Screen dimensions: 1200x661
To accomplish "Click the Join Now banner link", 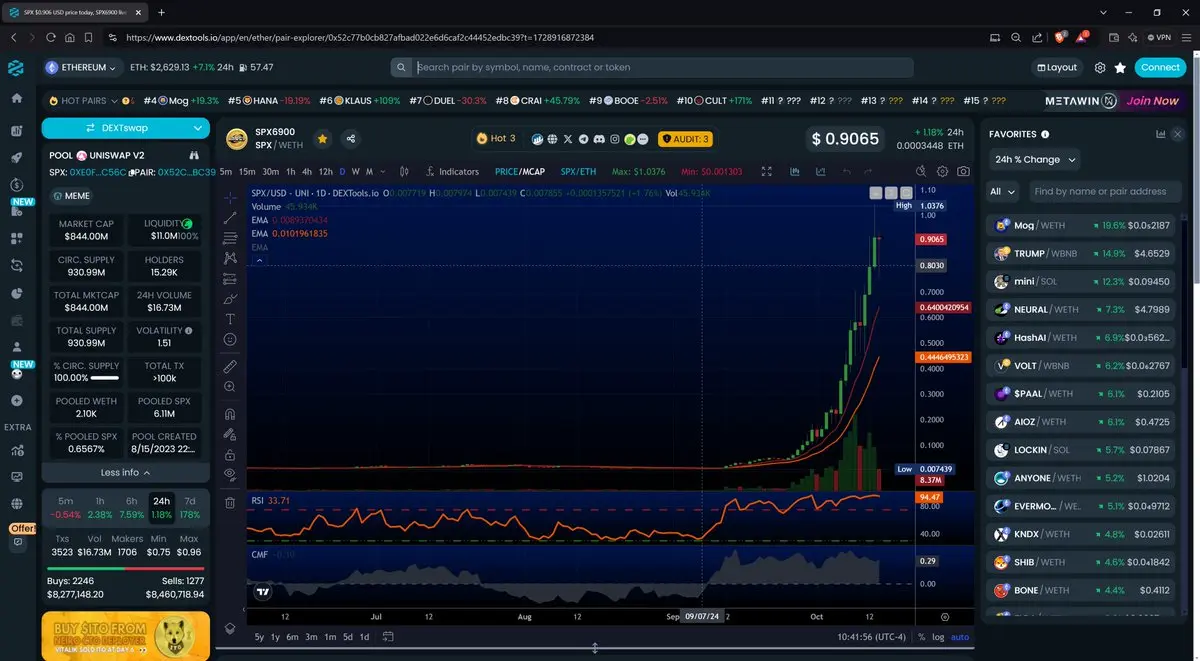I will 1152,101.
